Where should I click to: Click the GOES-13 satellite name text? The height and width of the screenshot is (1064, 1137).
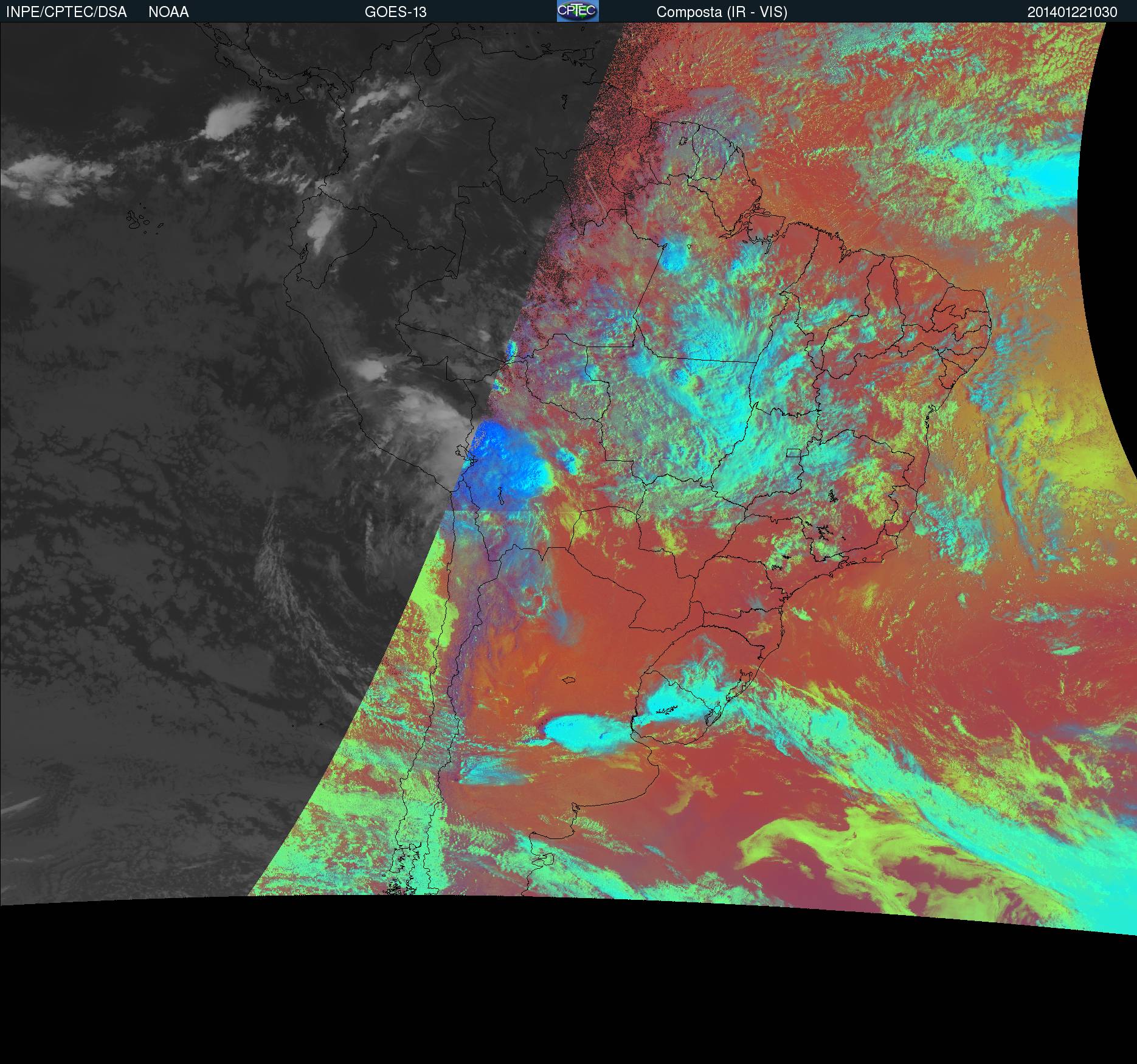click(x=395, y=12)
